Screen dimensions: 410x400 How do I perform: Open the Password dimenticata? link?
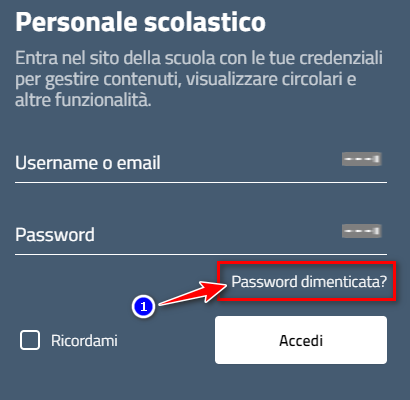(309, 282)
